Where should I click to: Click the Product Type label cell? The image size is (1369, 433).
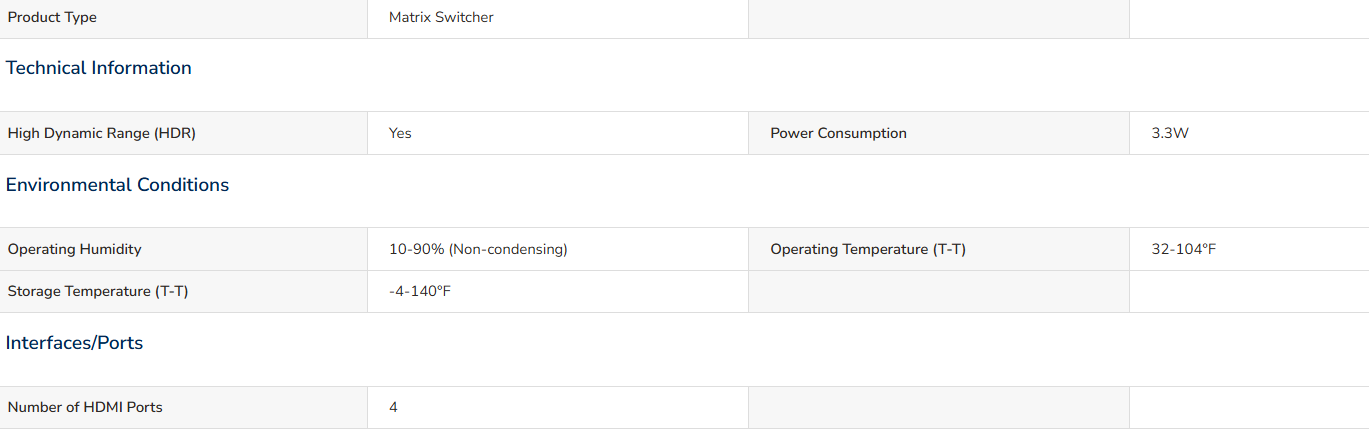click(183, 18)
